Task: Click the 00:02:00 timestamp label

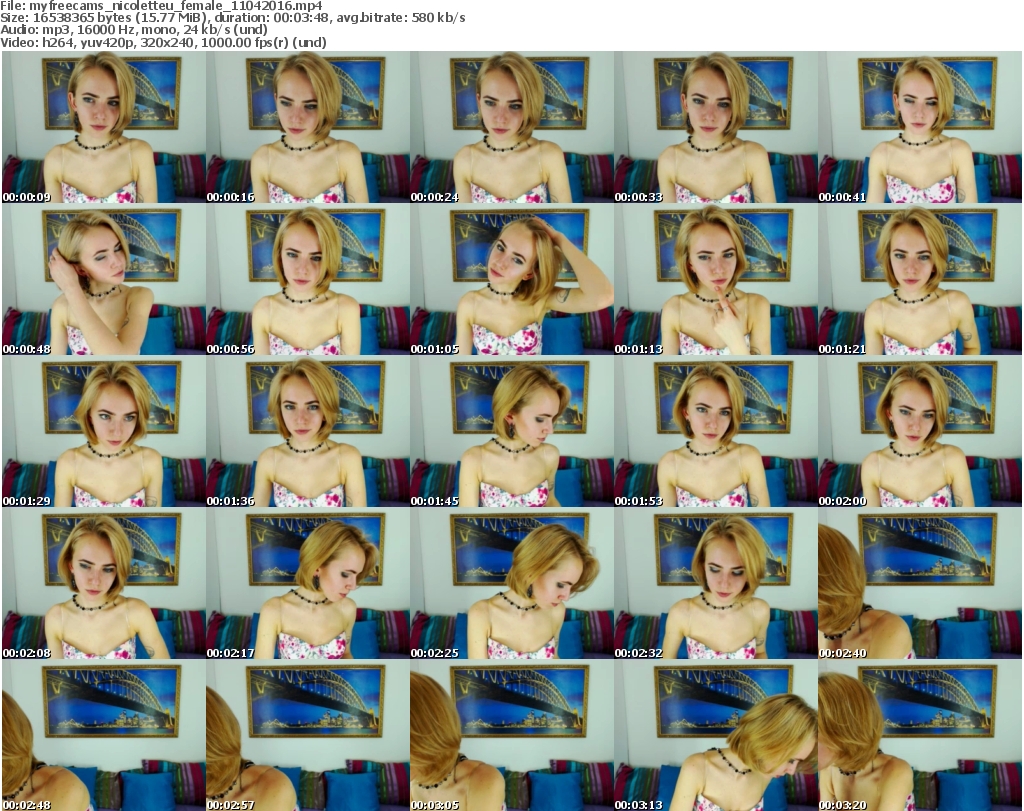Action: 842,501
